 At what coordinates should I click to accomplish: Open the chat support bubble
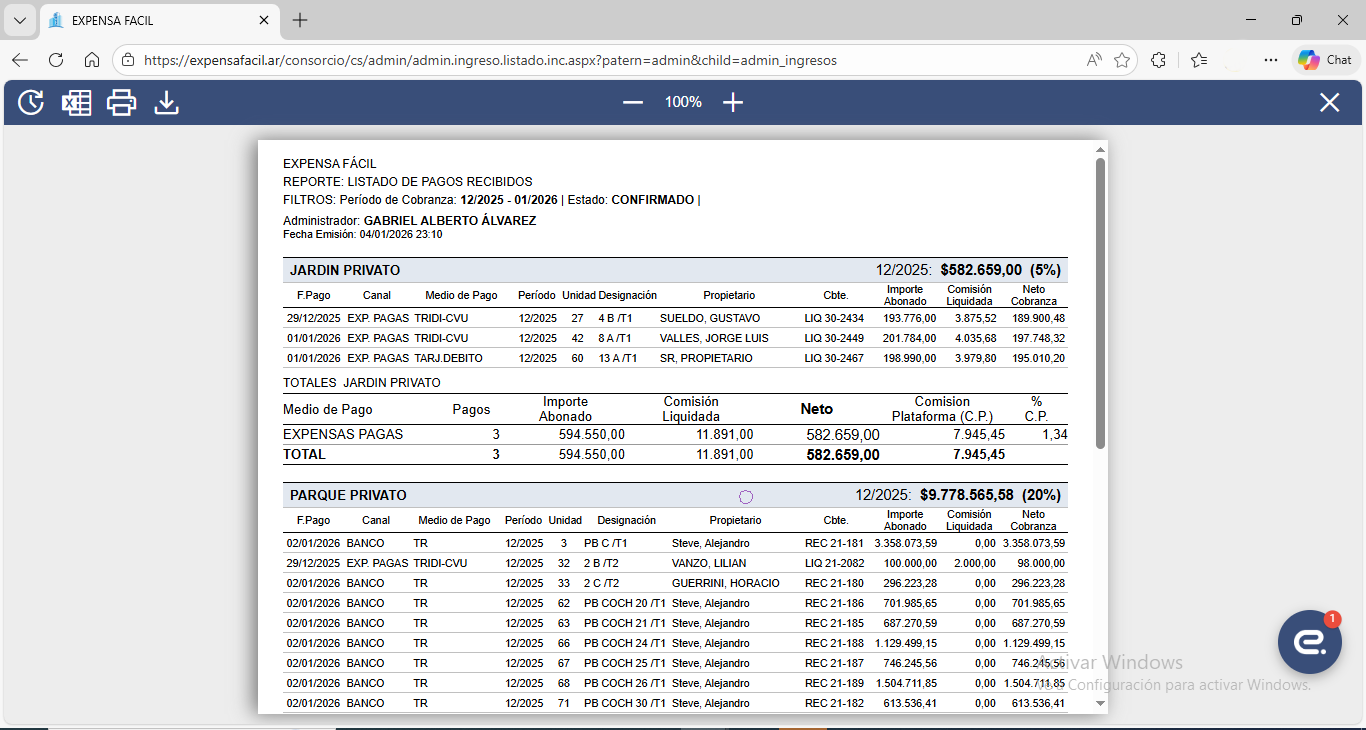(x=1309, y=642)
